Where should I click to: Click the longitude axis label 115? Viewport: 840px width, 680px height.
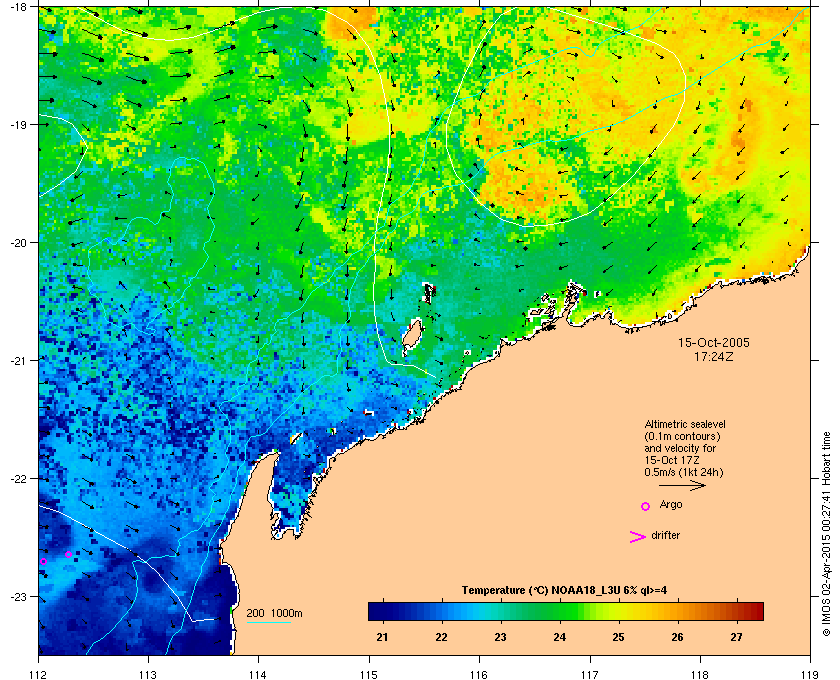point(369,674)
